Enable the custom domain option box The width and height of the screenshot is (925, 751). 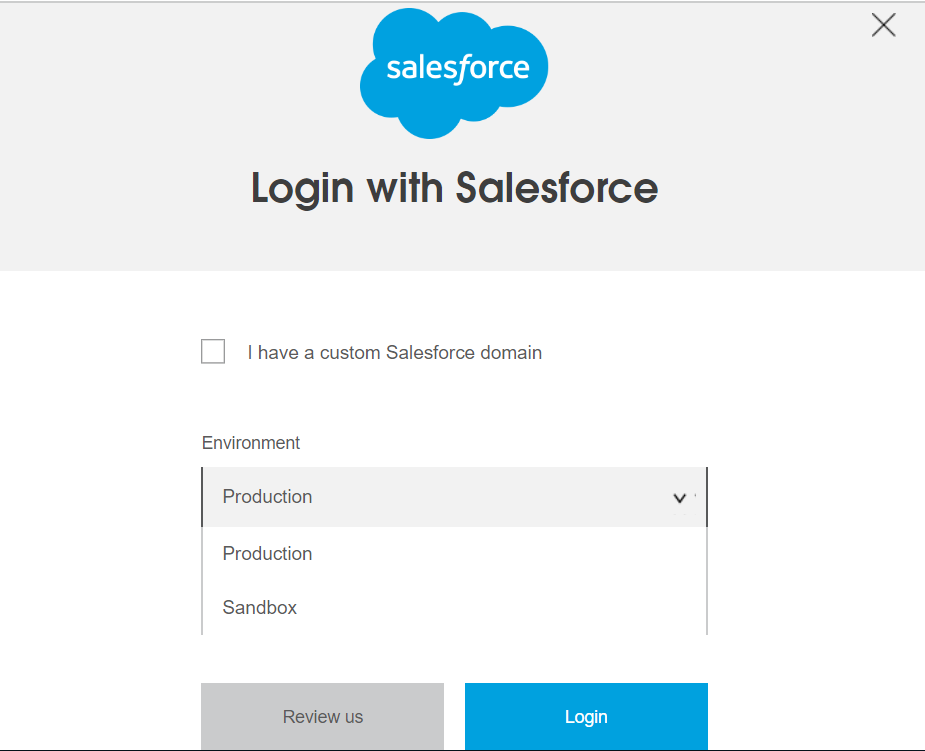pos(213,352)
